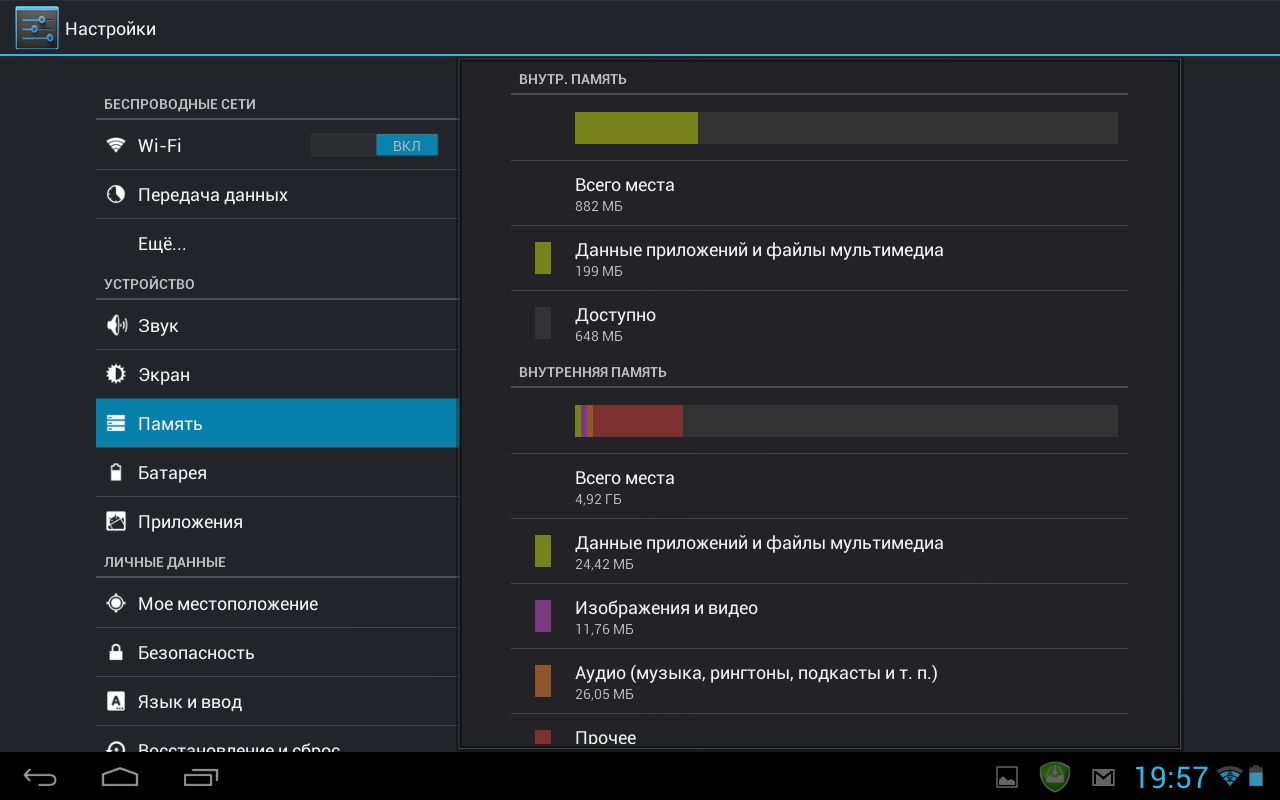Click the Безопасность lock icon
The image size is (1280, 800).
pos(117,653)
